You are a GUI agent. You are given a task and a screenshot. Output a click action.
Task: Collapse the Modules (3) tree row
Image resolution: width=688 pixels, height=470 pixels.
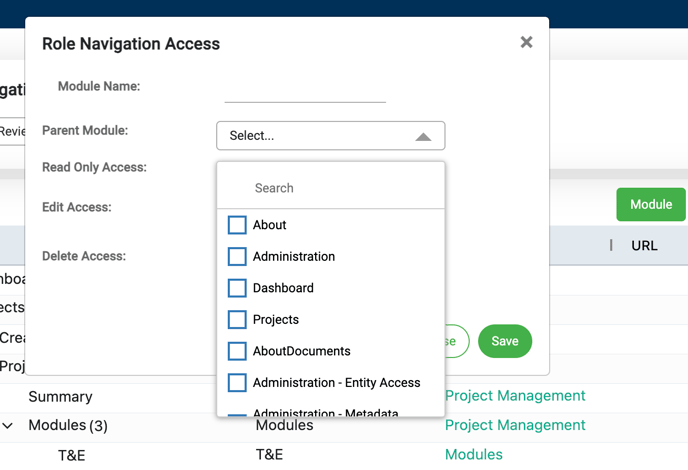coord(8,426)
